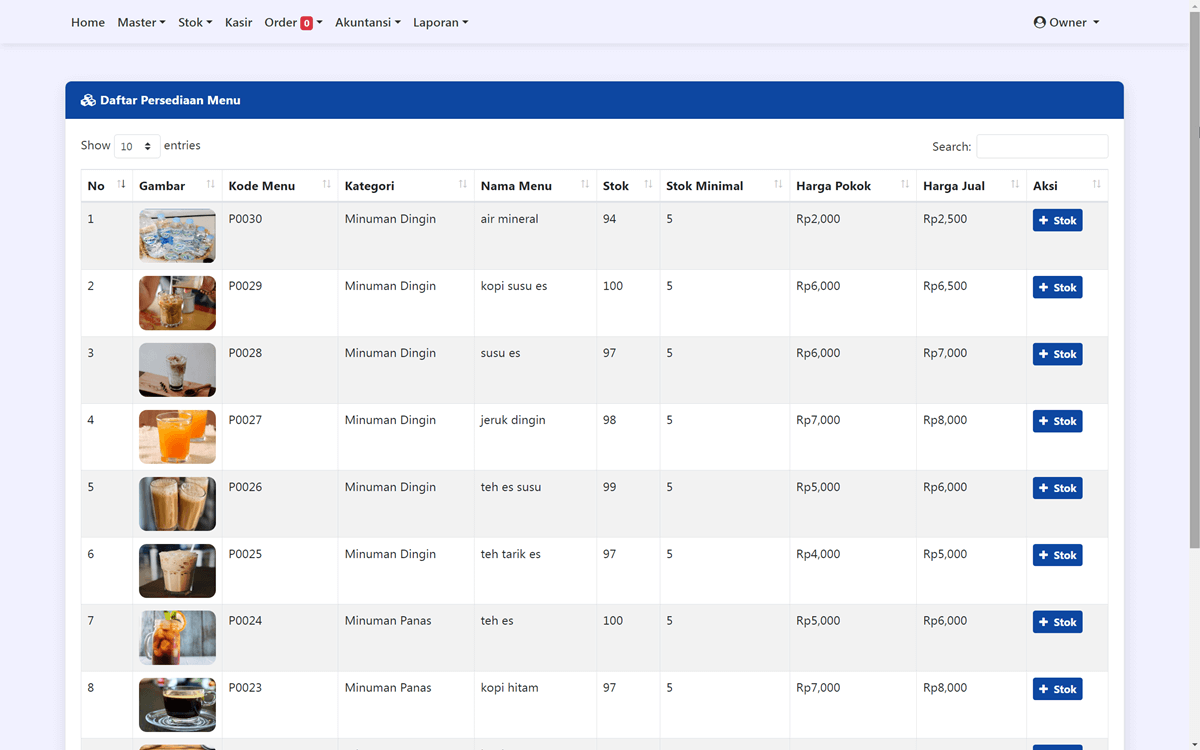Click Minuman Panas category in teh es row
Image resolution: width=1200 pixels, height=750 pixels.
pyautogui.click(x=388, y=621)
